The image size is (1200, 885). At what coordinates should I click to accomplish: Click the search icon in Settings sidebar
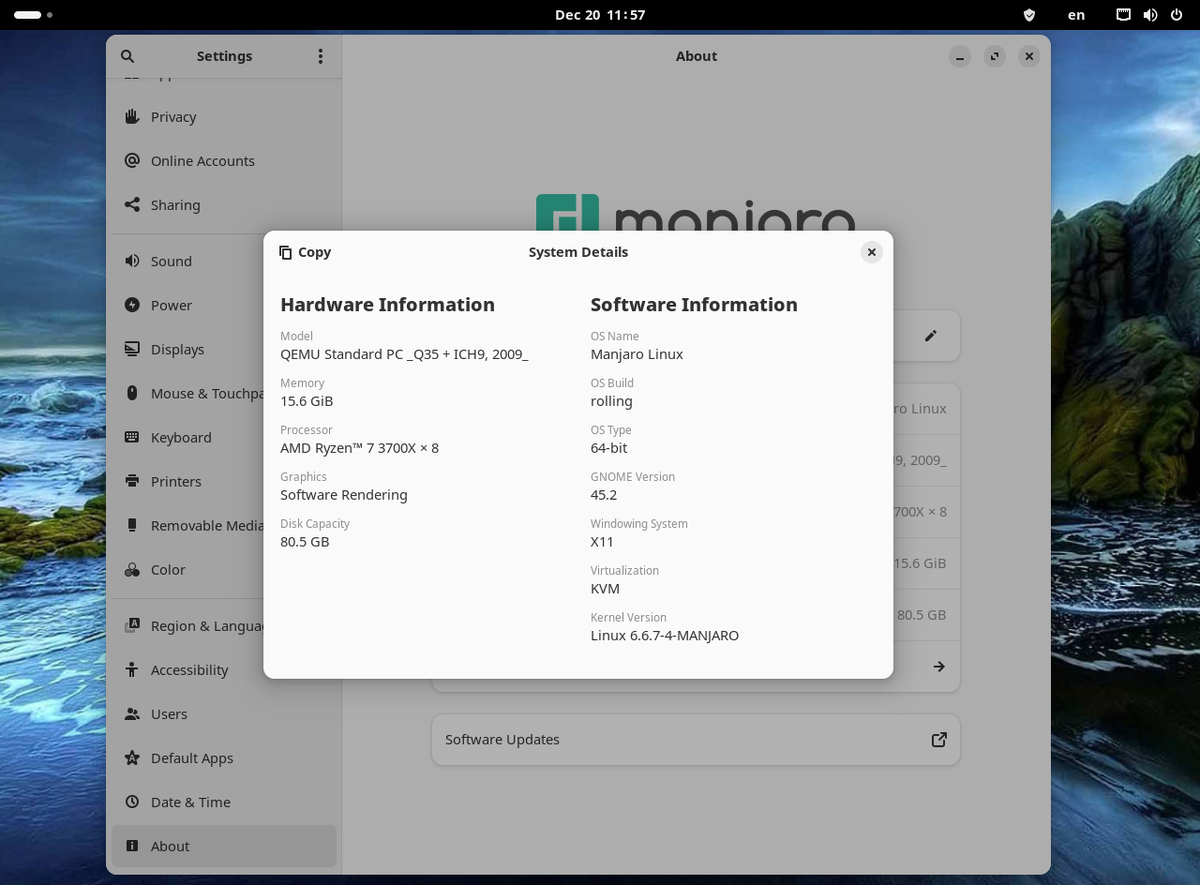pos(127,56)
